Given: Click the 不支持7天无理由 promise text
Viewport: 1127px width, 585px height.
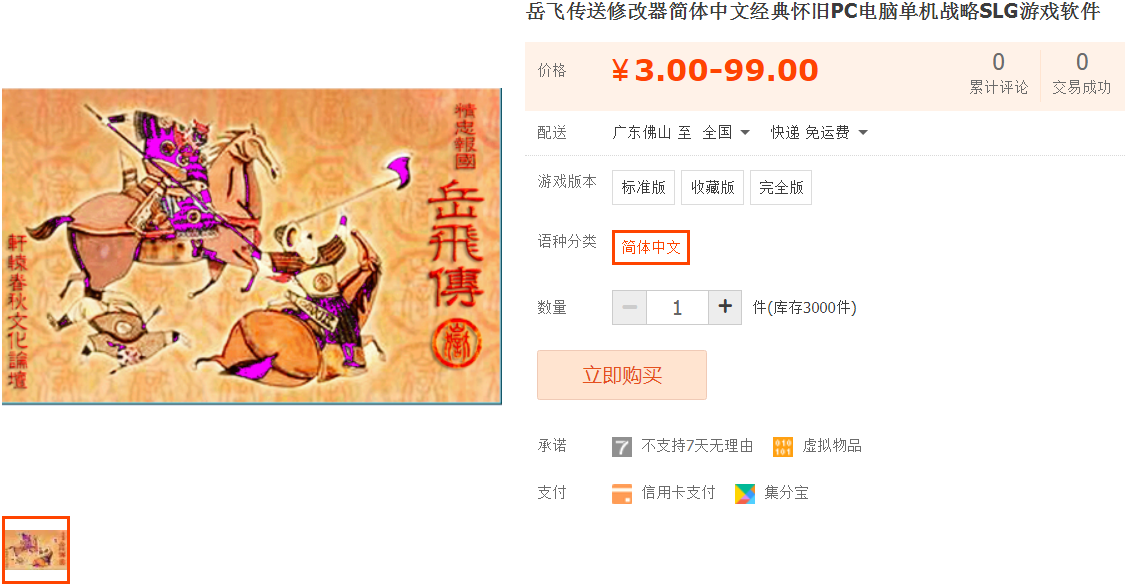Looking at the screenshot, I should [696, 446].
